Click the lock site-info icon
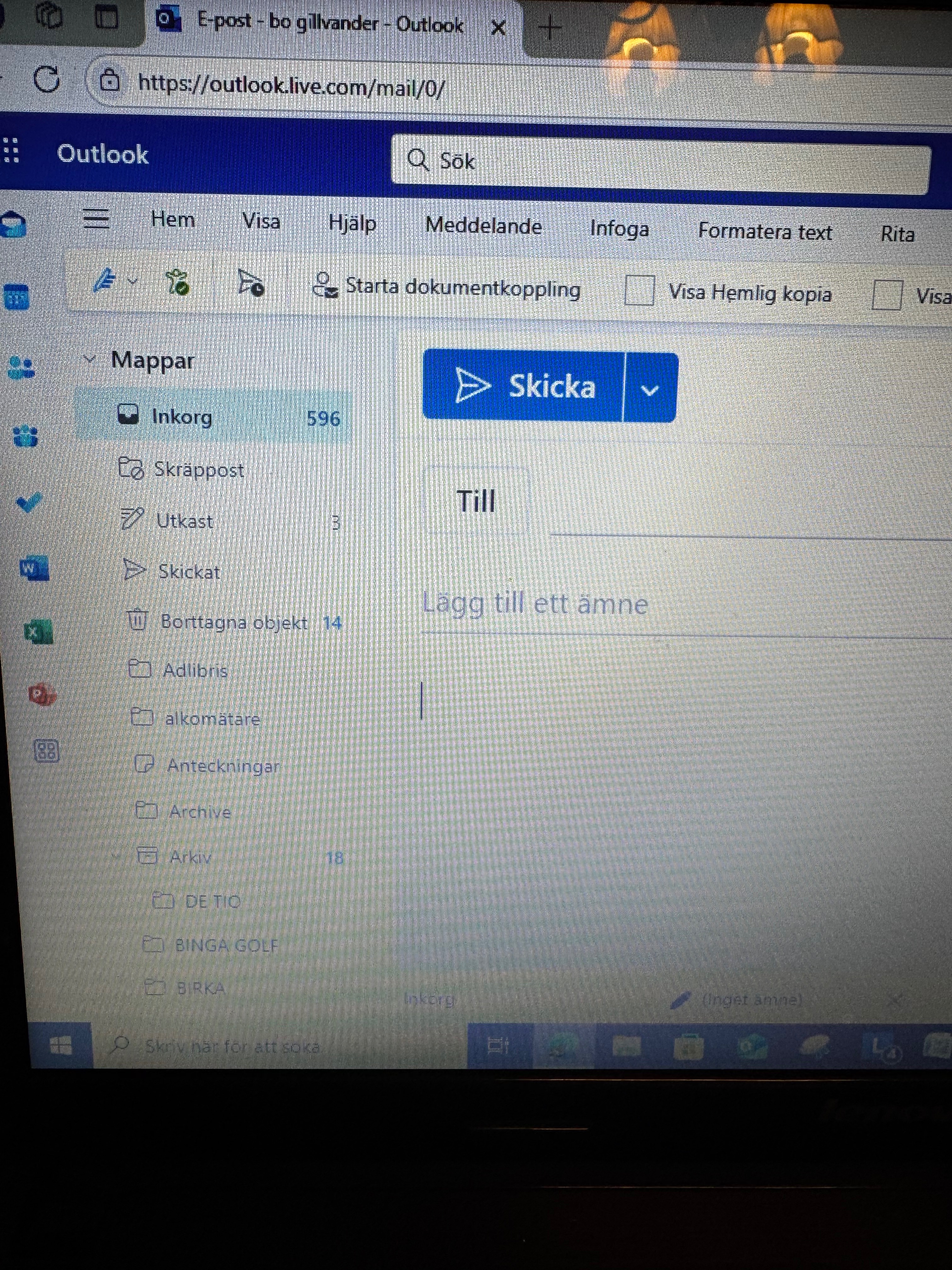This screenshot has width=952, height=1270. (x=110, y=80)
